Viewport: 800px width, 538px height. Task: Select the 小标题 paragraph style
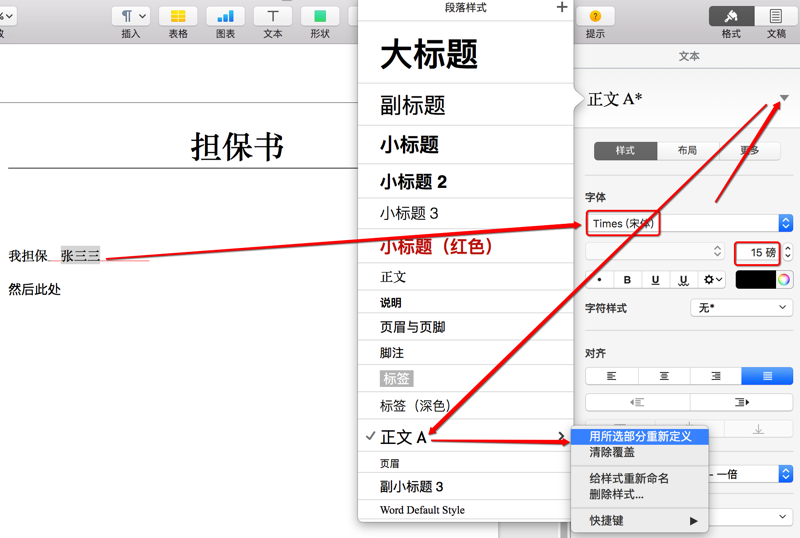[x=466, y=145]
